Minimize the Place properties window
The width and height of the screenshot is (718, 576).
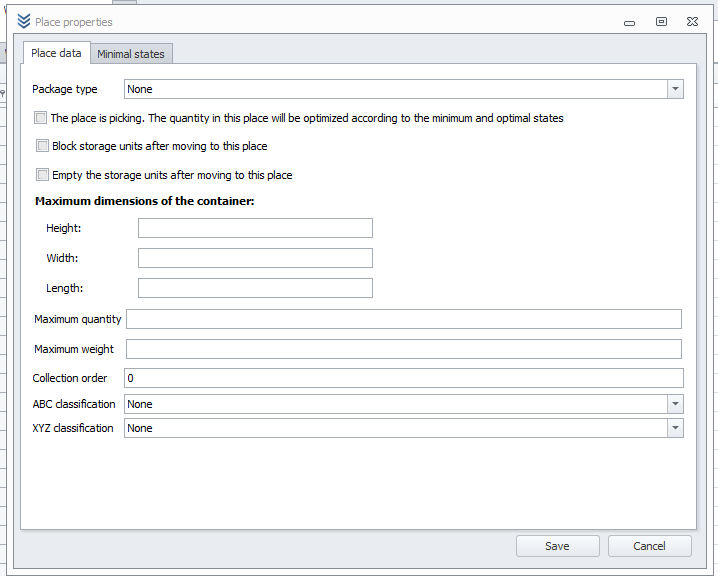pyautogui.click(x=629, y=23)
